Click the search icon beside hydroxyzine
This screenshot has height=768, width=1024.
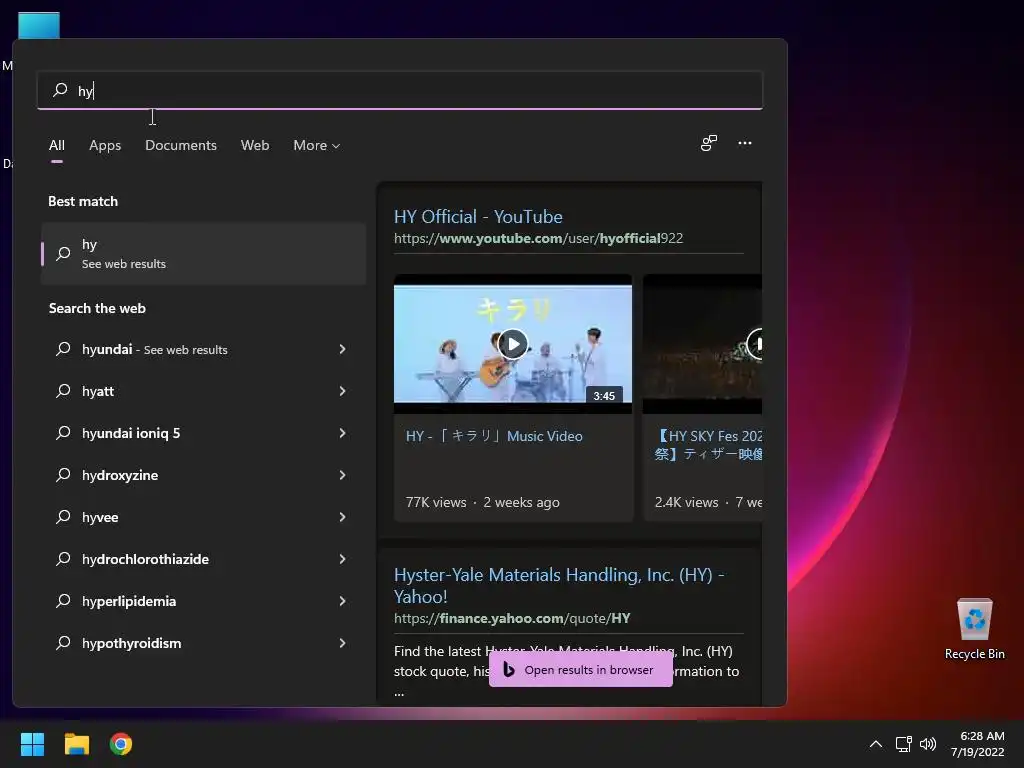pos(63,475)
